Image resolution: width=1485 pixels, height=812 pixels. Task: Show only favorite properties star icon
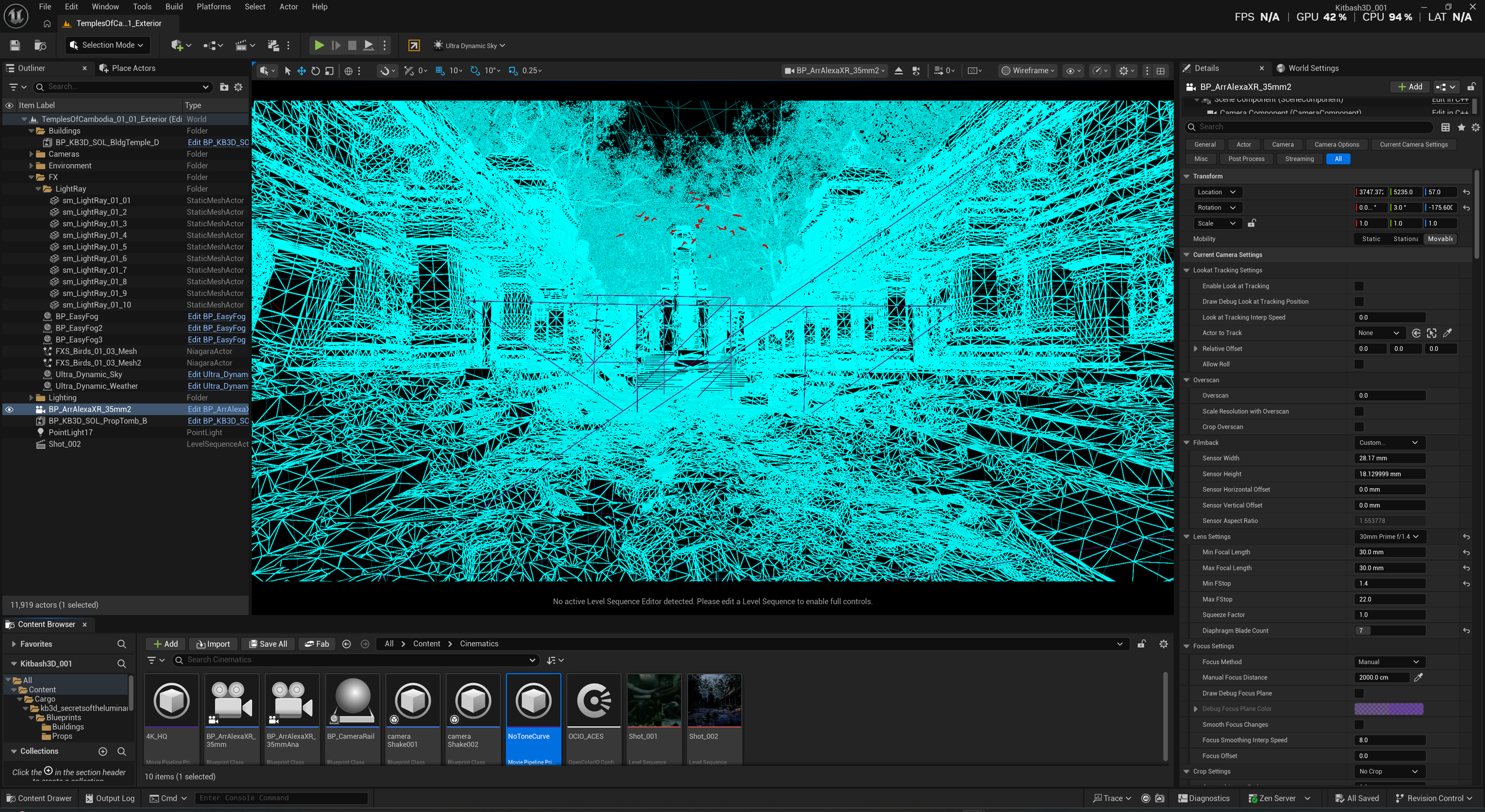click(x=1461, y=127)
